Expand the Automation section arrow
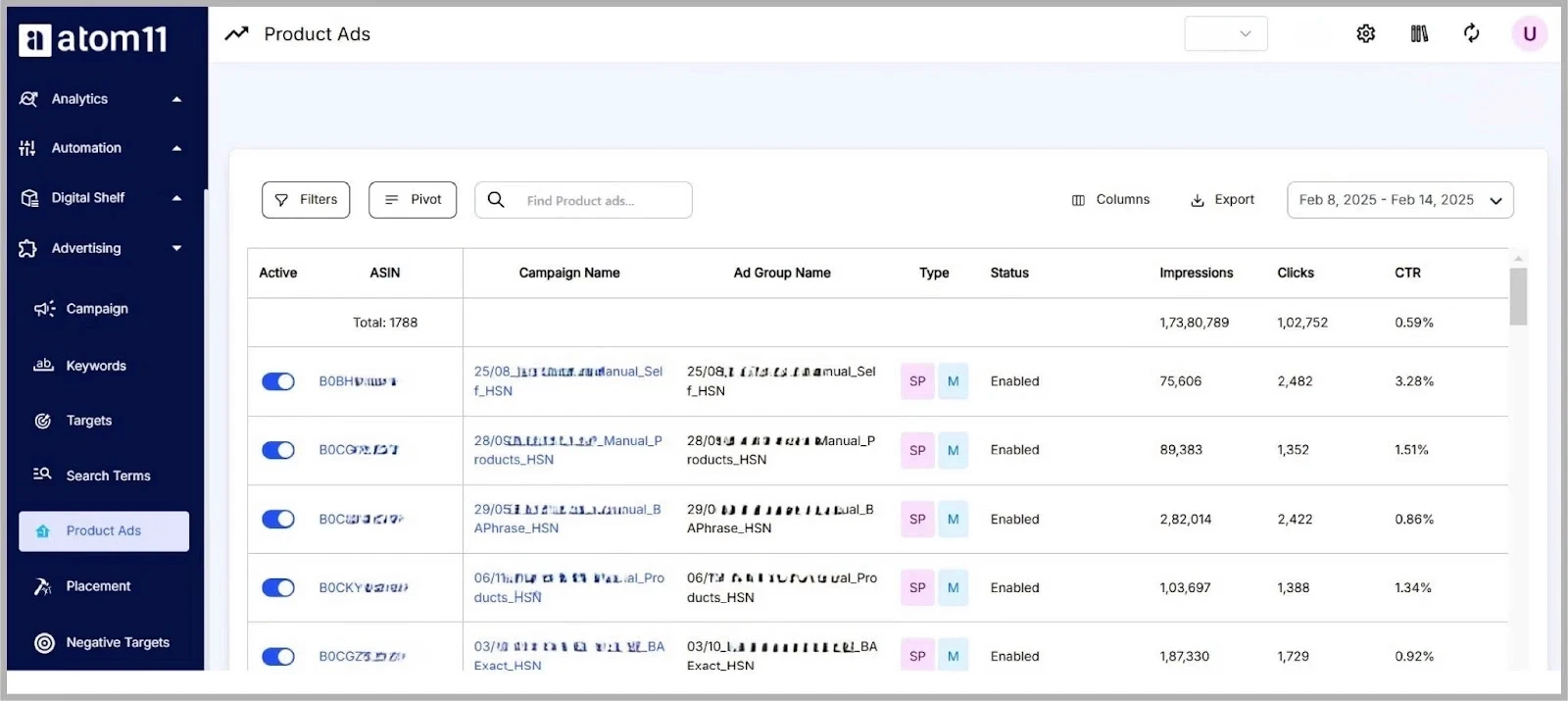1568x701 pixels. tap(177, 149)
